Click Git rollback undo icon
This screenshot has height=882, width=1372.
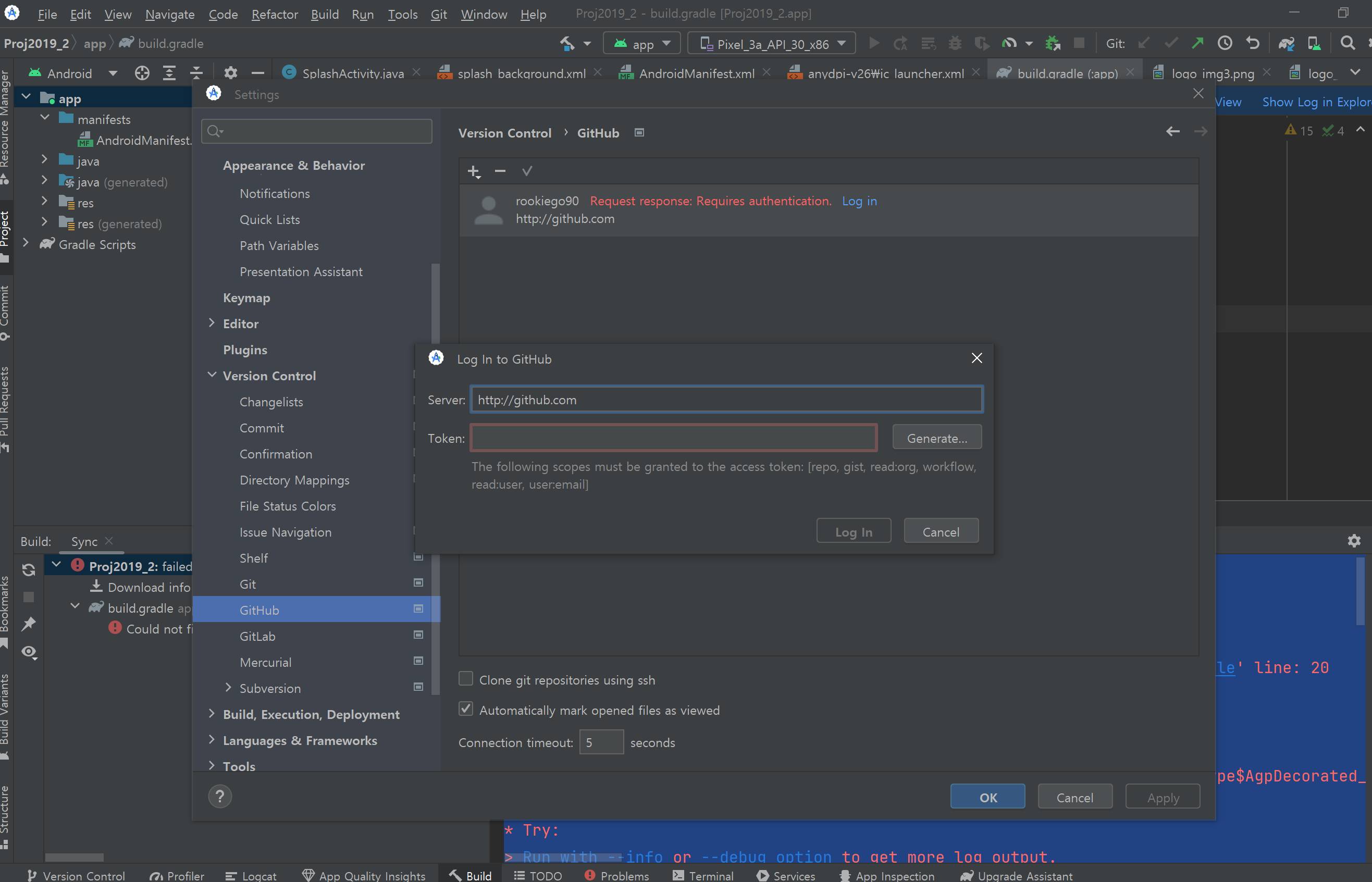pos(1252,44)
